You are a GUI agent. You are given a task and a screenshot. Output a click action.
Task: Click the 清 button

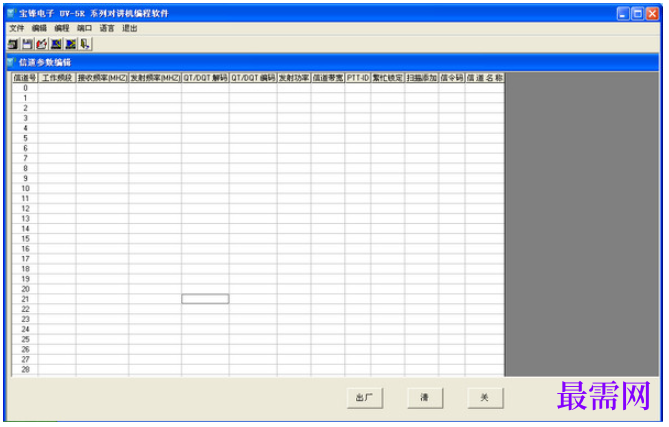(x=425, y=398)
